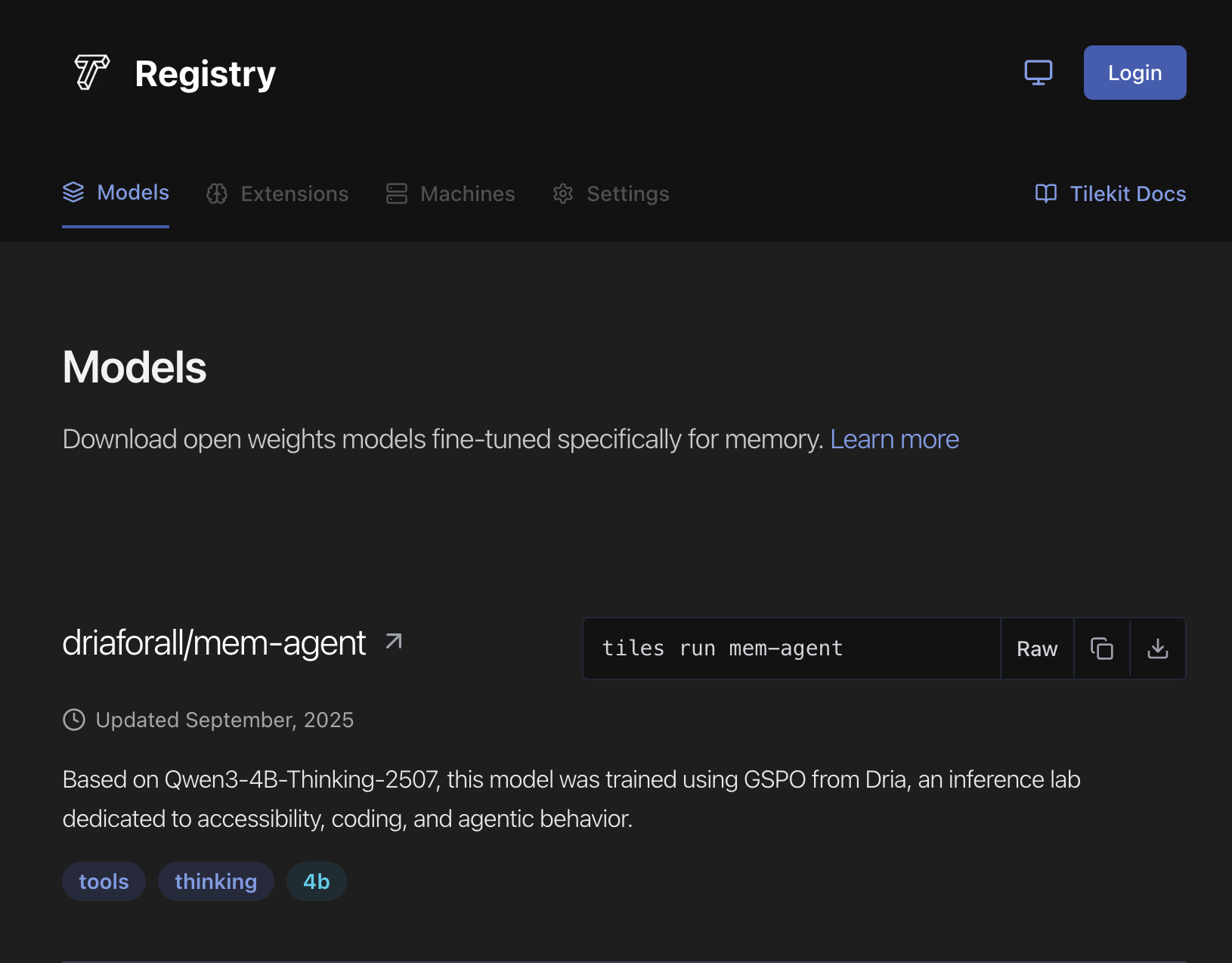Open Settings via the gear icon
The width and height of the screenshot is (1232, 963).
point(563,194)
